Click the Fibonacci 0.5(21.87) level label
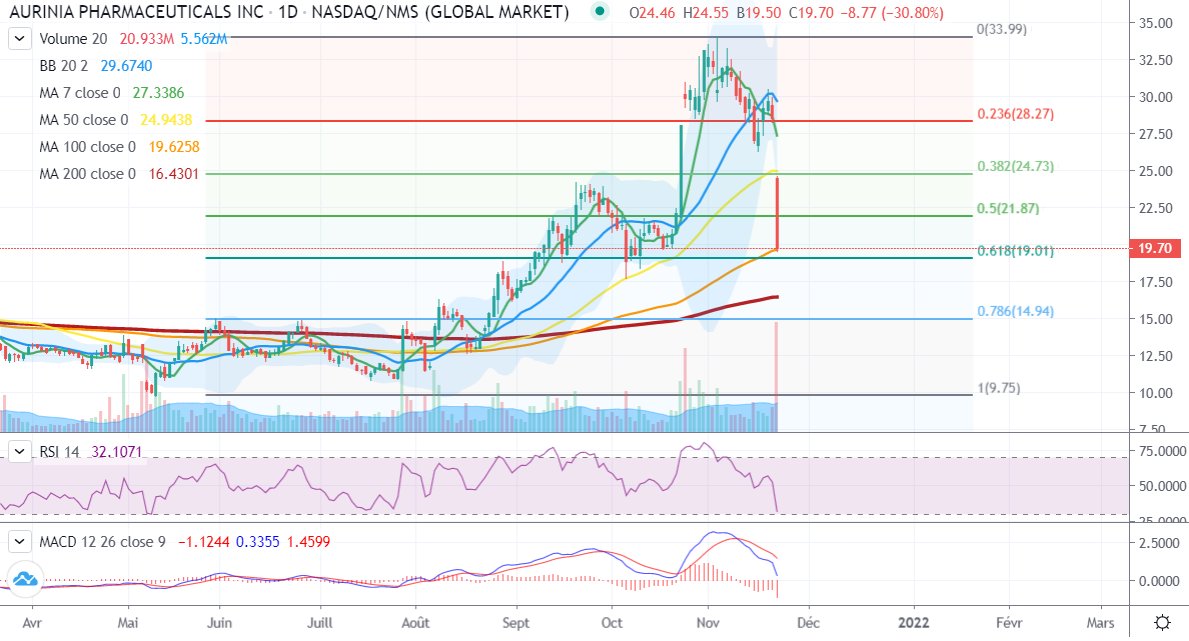Image resolution: width=1189 pixels, height=641 pixels. pos(1008,208)
